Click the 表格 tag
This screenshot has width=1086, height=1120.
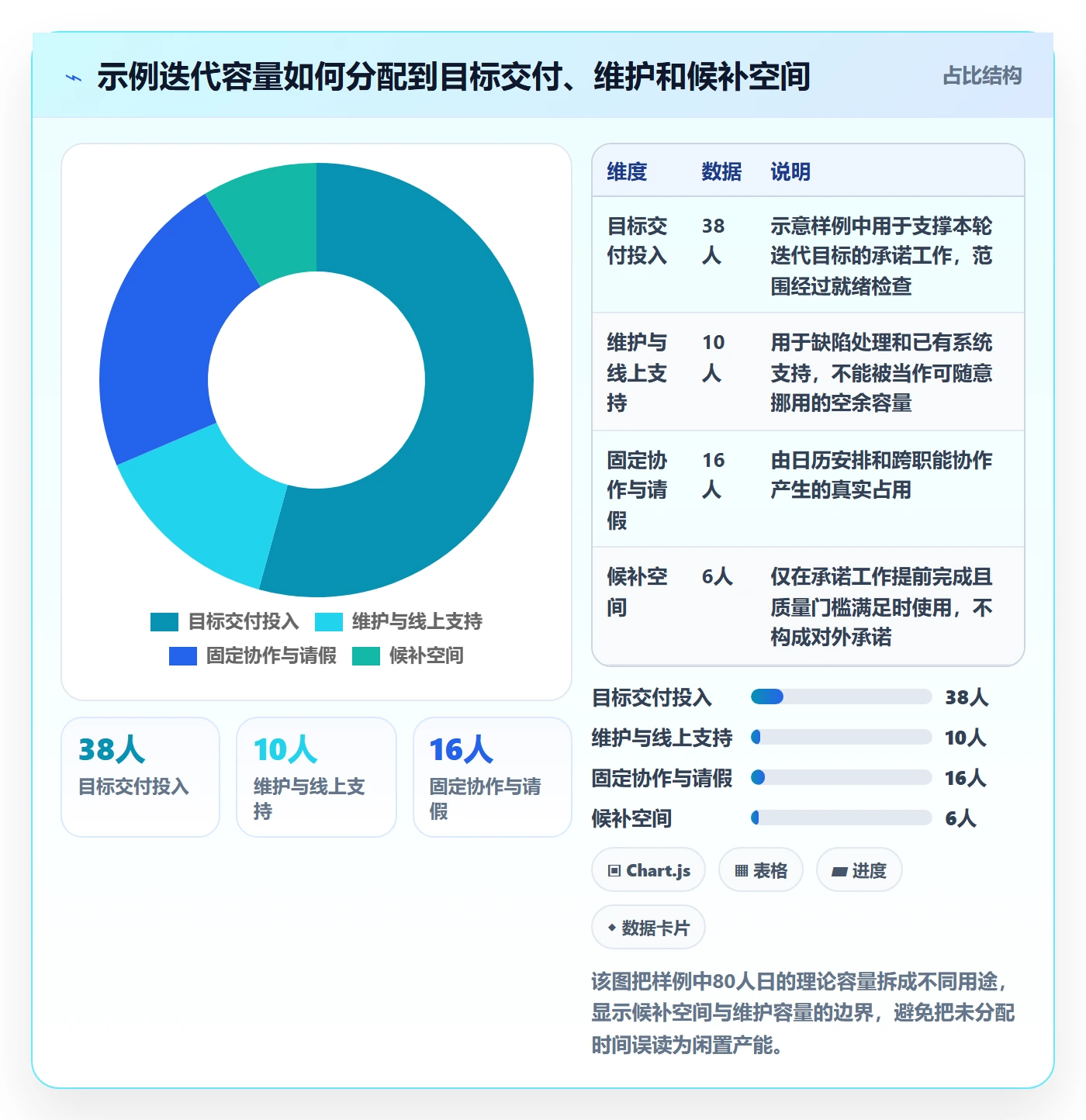(761, 870)
